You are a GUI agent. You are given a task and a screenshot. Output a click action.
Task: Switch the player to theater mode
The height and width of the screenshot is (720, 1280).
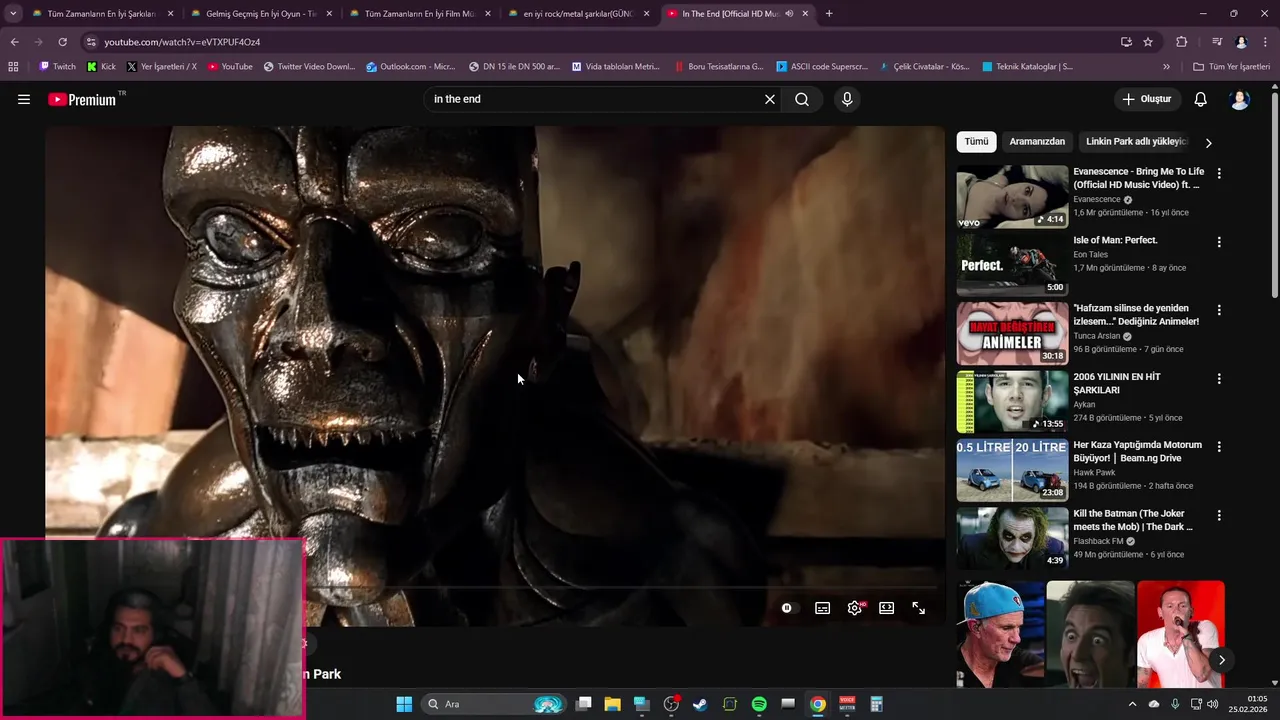[887, 608]
